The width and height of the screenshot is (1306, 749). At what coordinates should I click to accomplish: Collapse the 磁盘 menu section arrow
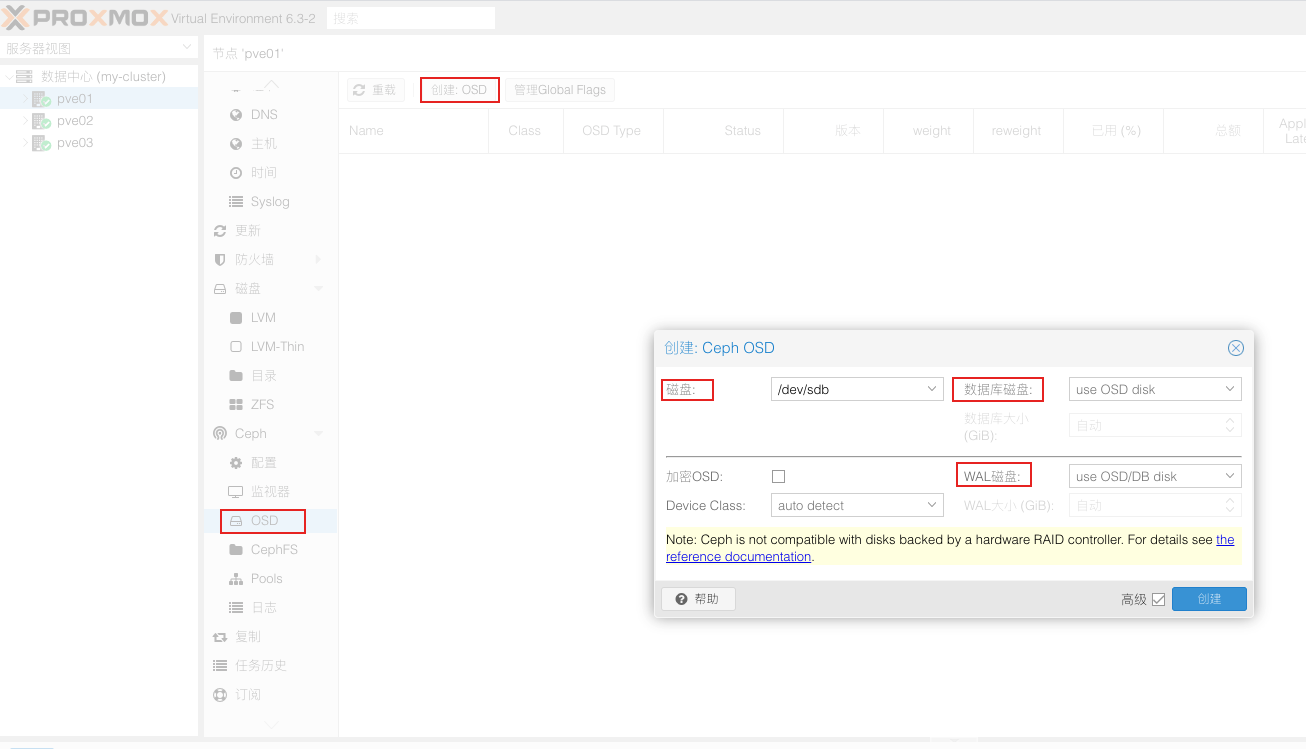319,289
